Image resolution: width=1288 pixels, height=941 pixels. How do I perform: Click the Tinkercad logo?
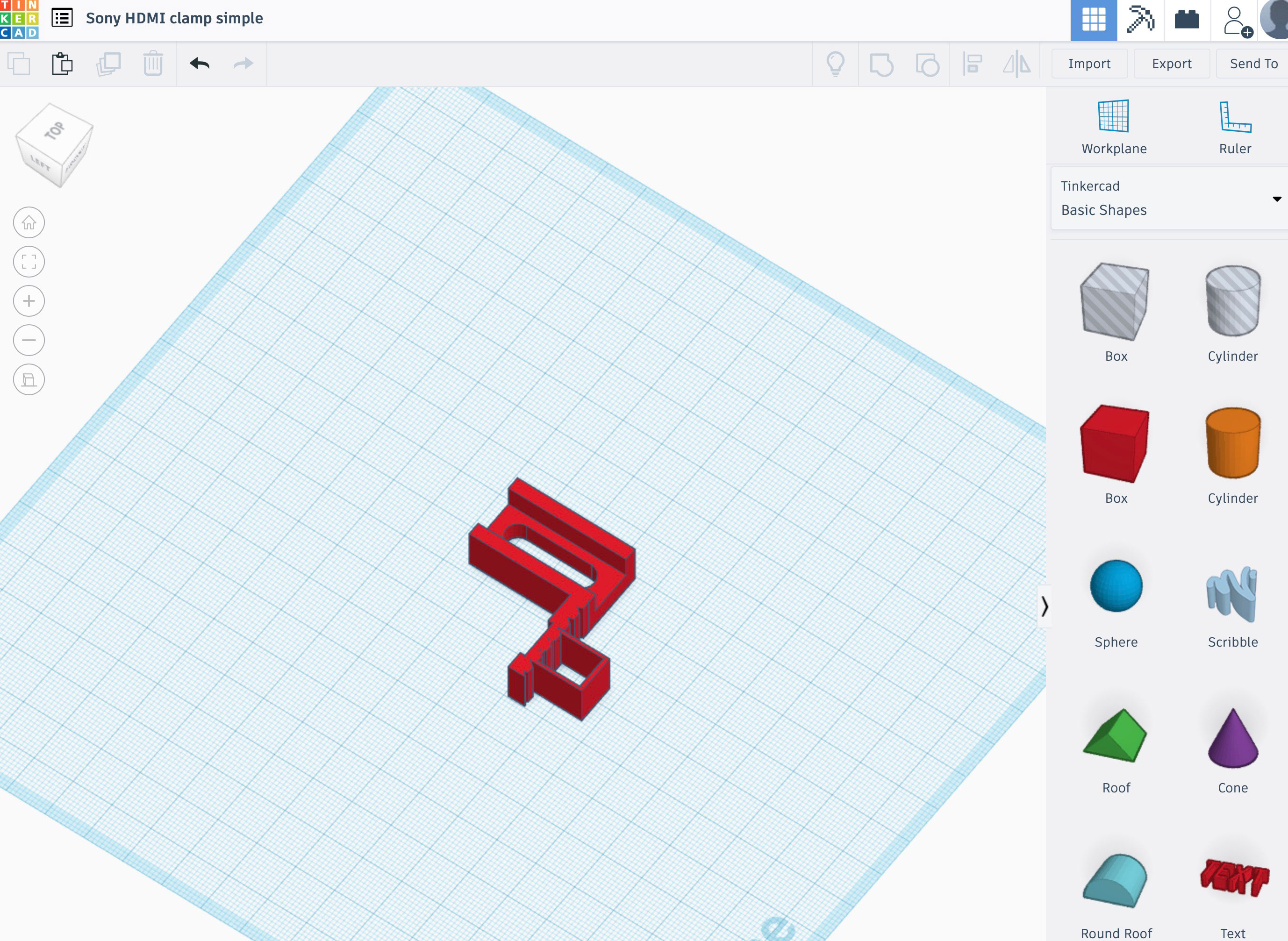[x=19, y=19]
